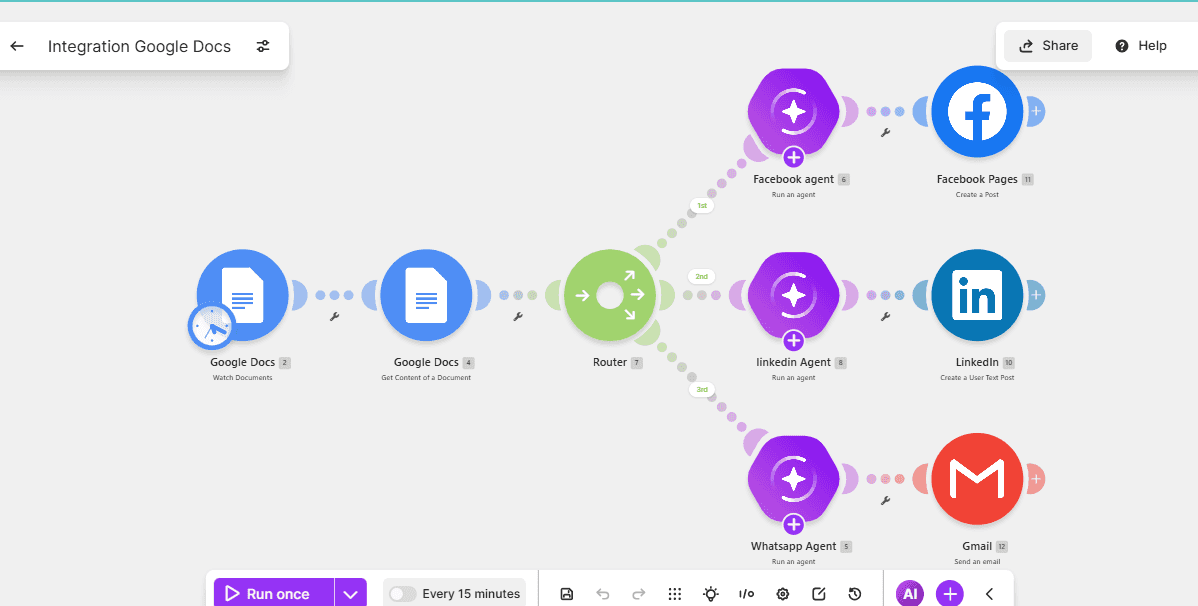The width and height of the screenshot is (1198, 606).
Task: Click the Whatsapp Agent name label
Action: click(793, 546)
